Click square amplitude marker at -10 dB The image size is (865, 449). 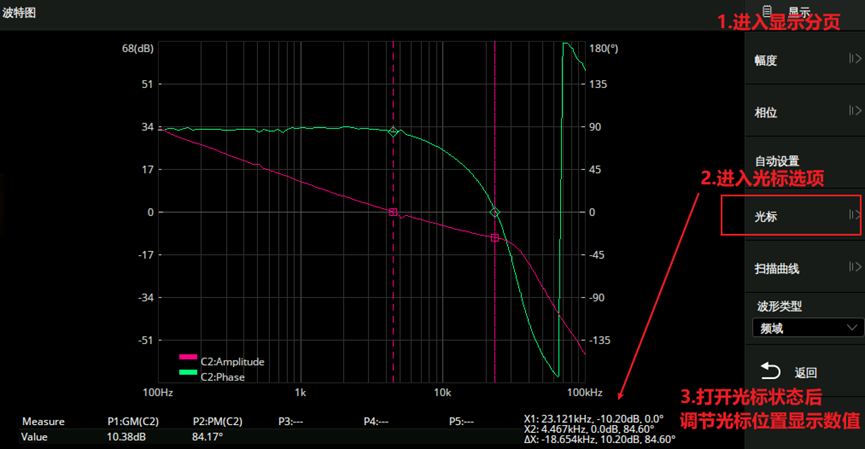[494, 238]
